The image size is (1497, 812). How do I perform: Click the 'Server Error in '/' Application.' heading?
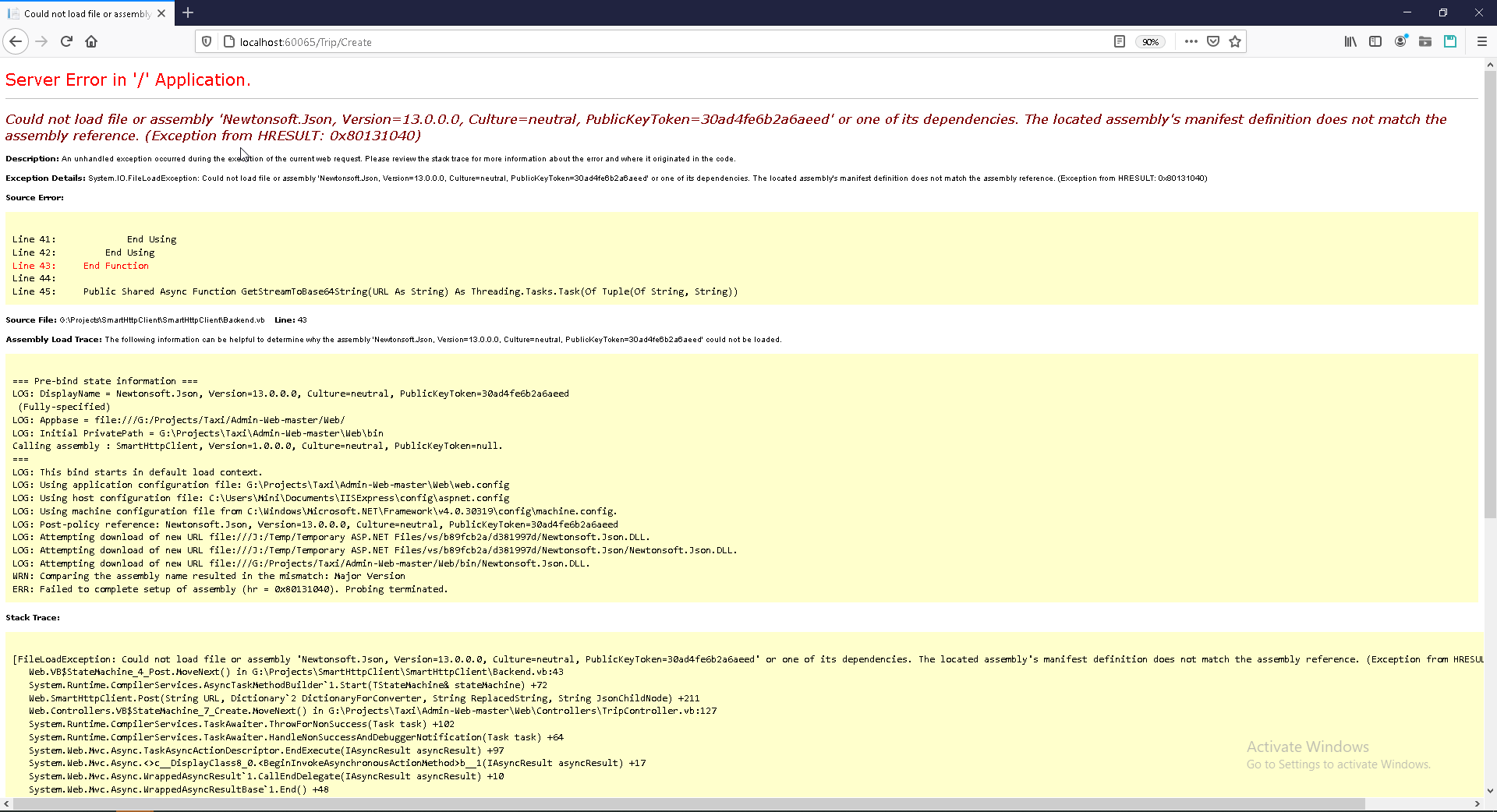click(x=128, y=79)
